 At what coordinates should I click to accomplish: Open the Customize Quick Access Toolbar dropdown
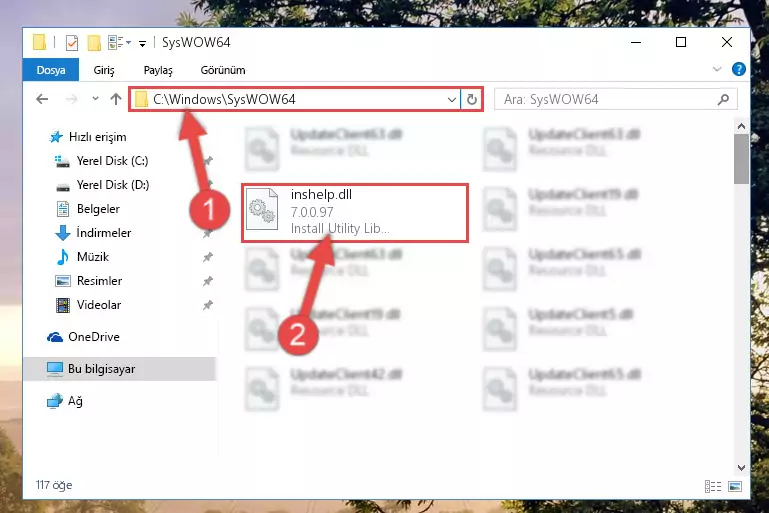142,44
